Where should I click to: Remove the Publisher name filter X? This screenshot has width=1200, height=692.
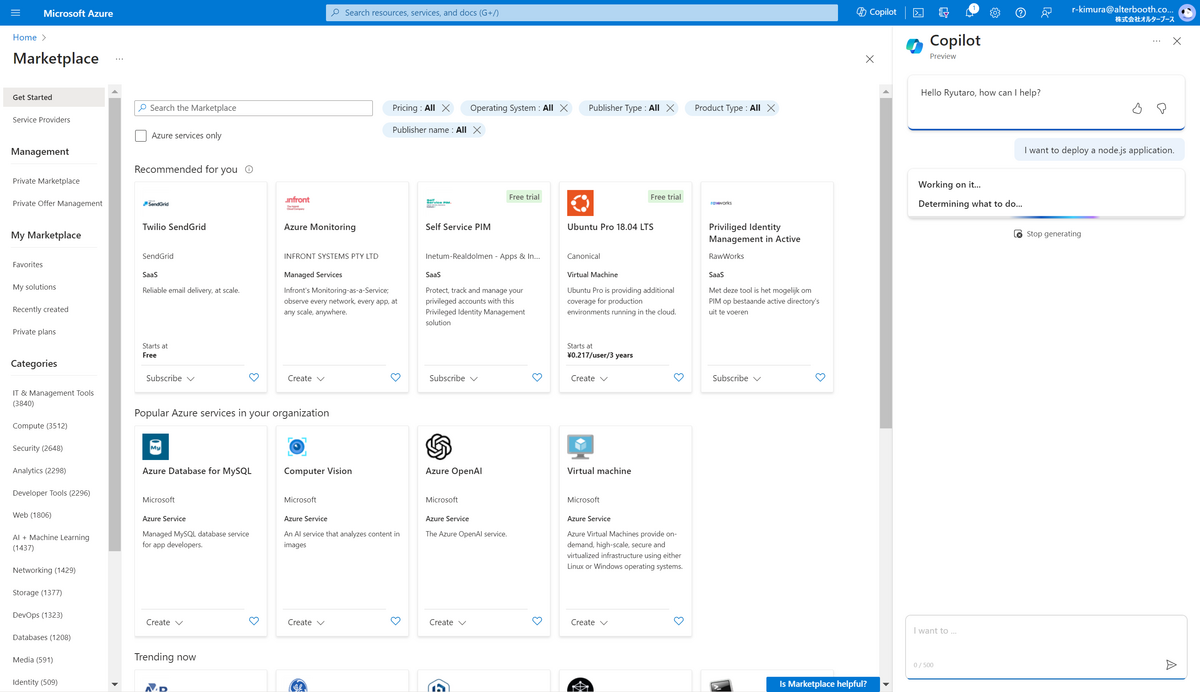pos(477,130)
